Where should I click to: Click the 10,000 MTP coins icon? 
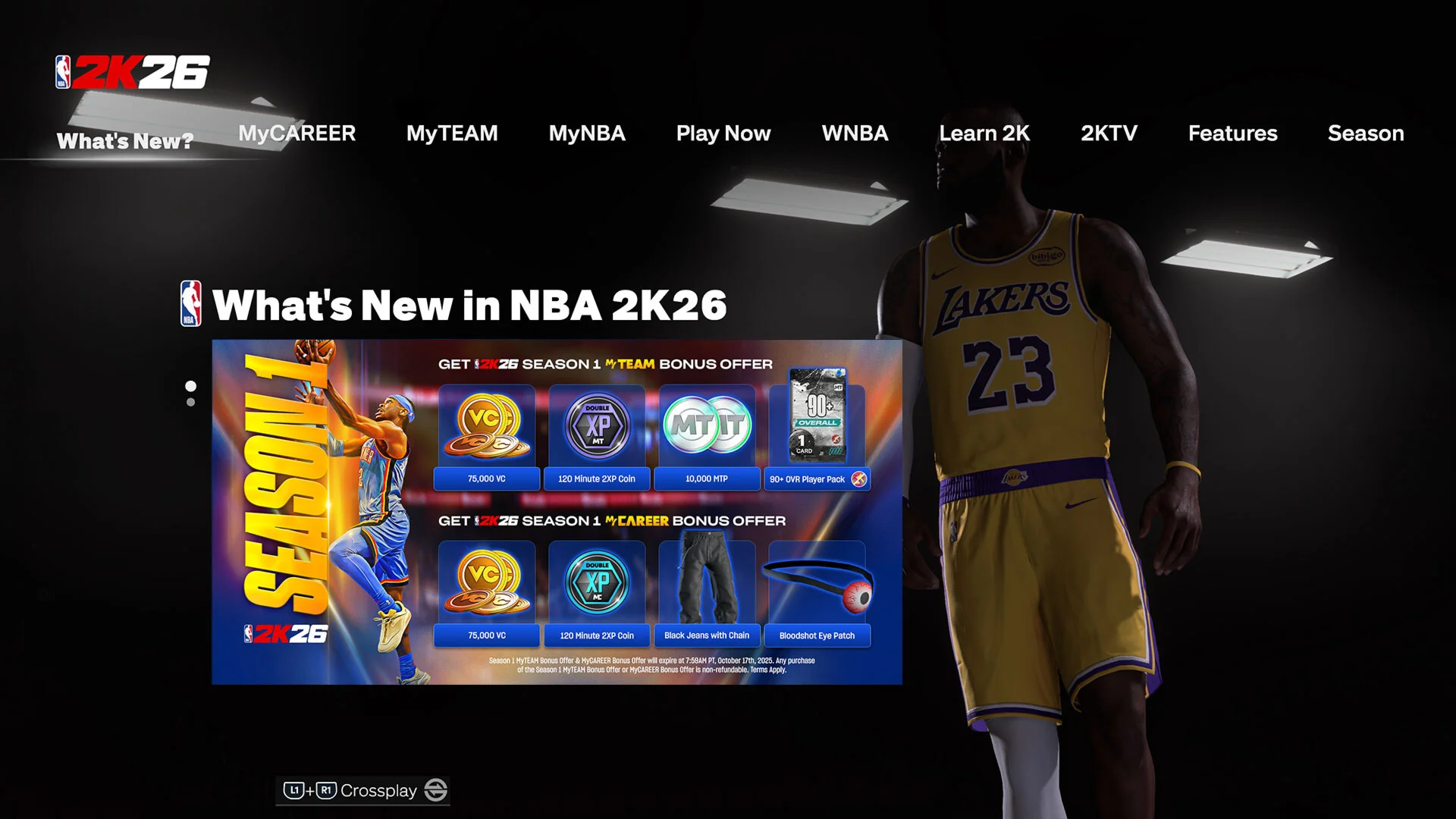(x=707, y=426)
